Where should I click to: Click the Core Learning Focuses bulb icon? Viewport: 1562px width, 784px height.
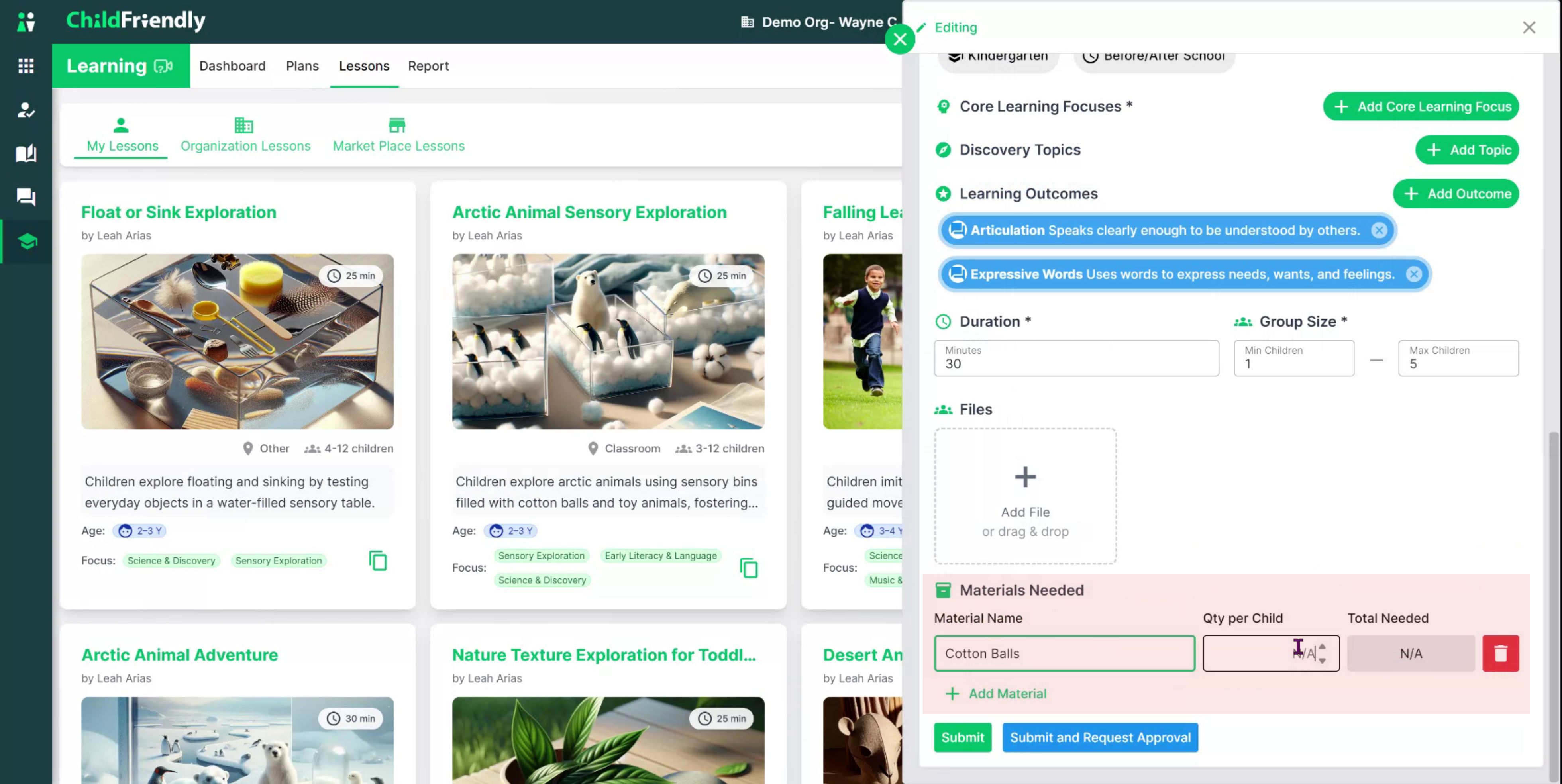click(943, 107)
